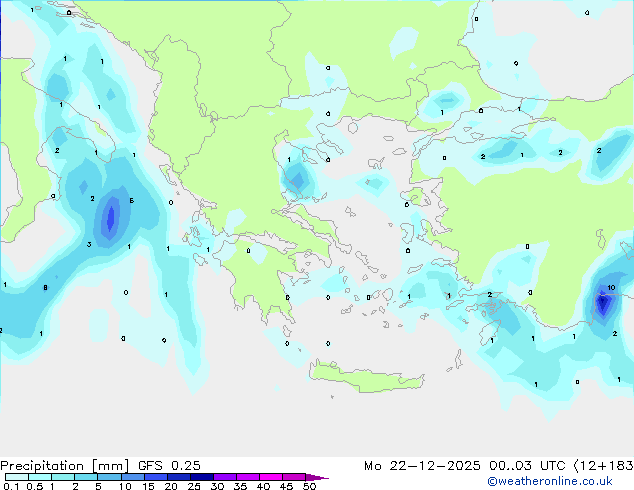The height and width of the screenshot is (490, 634).
Task: Select the 20–25 mm legend swatch
Action: pos(179,477)
